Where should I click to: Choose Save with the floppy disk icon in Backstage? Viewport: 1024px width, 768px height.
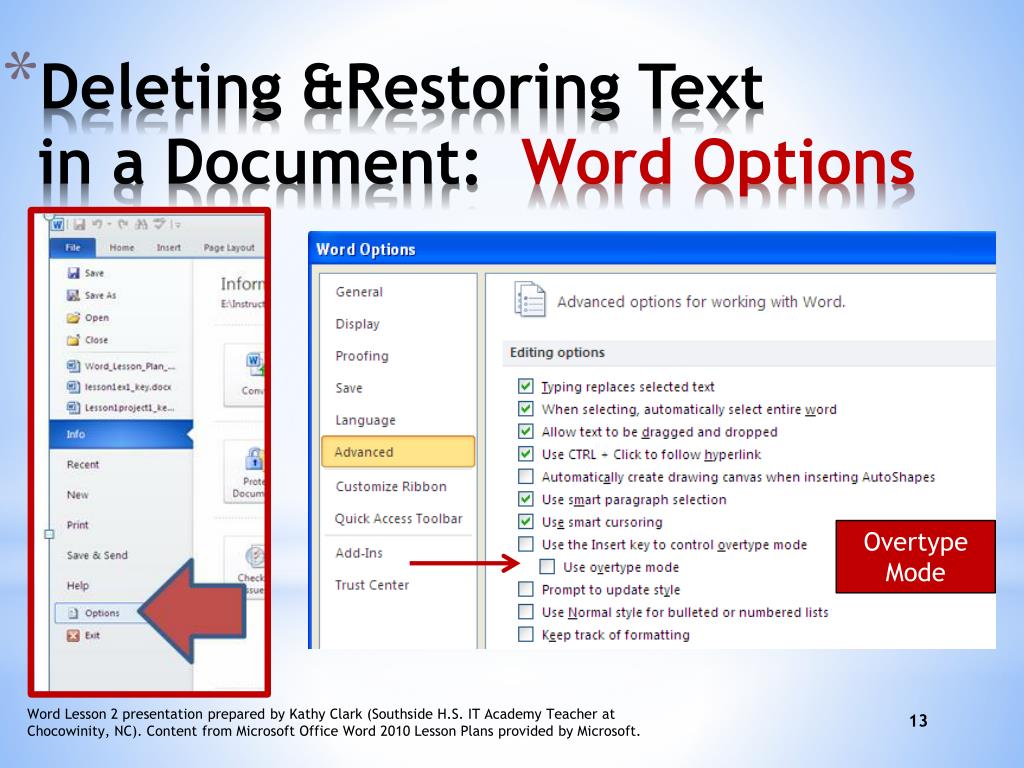(86, 273)
